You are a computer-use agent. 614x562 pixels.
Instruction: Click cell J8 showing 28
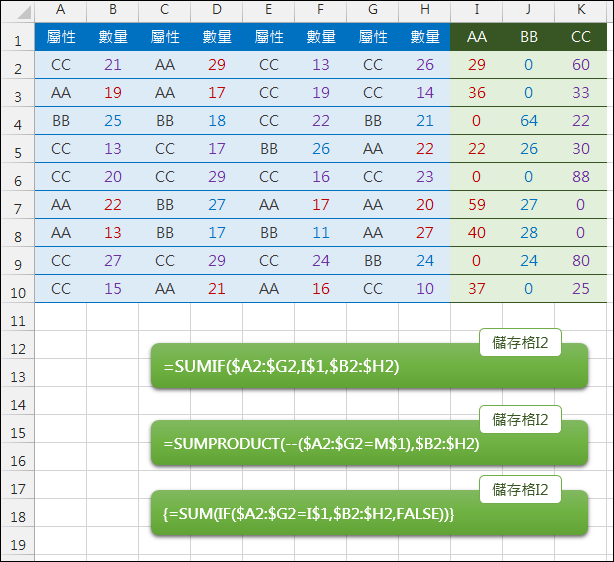[528, 233]
